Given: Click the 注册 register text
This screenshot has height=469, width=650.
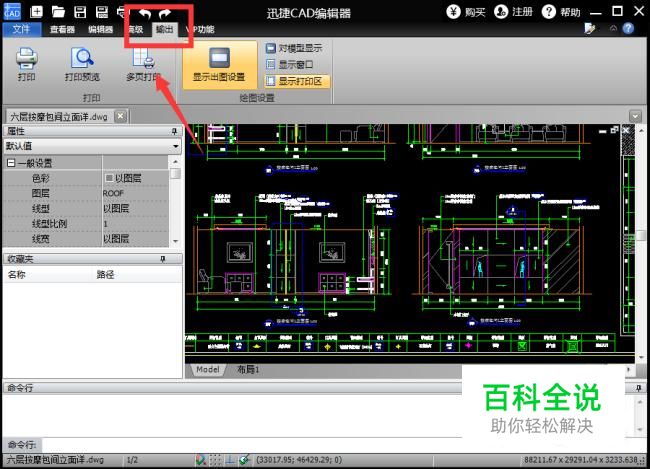Looking at the screenshot, I should pyautogui.click(x=522, y=12).
